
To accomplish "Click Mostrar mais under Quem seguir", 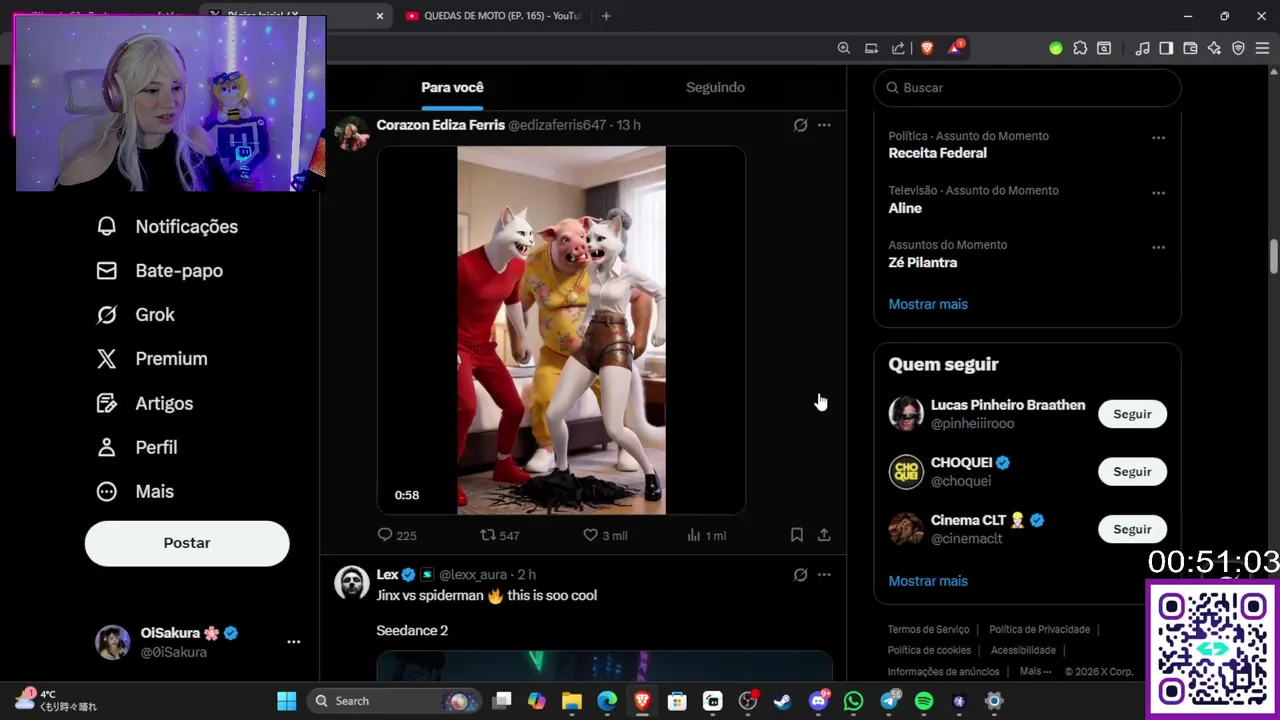I will pos(928,581).
